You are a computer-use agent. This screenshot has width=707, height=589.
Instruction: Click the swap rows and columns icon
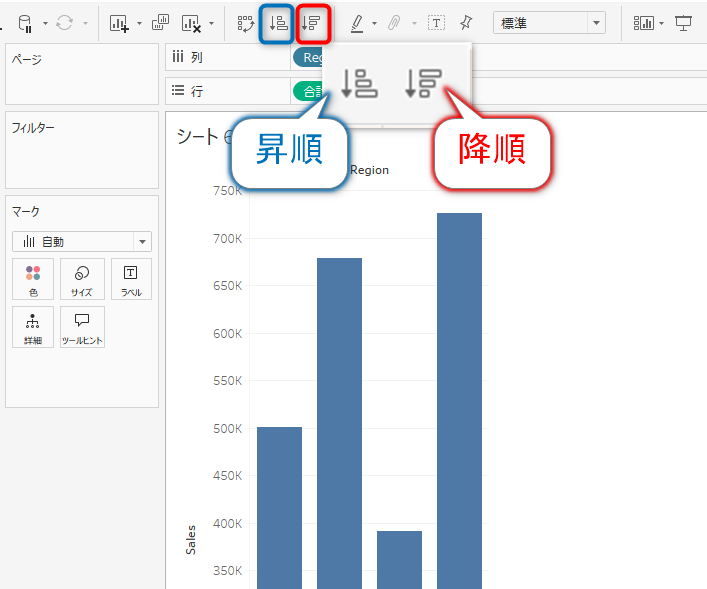[245, 23]
